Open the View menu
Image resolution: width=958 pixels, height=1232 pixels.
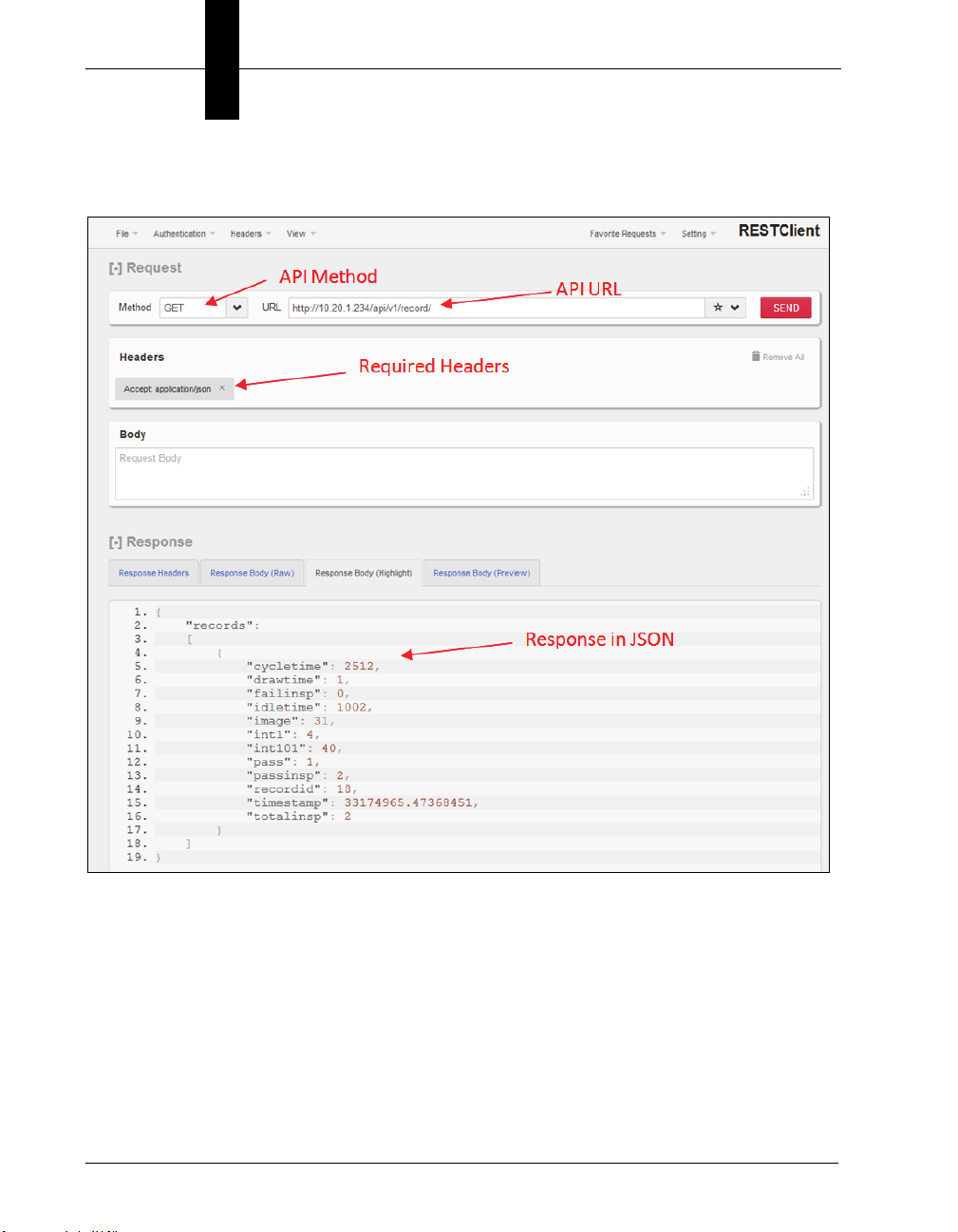point(301,234)
